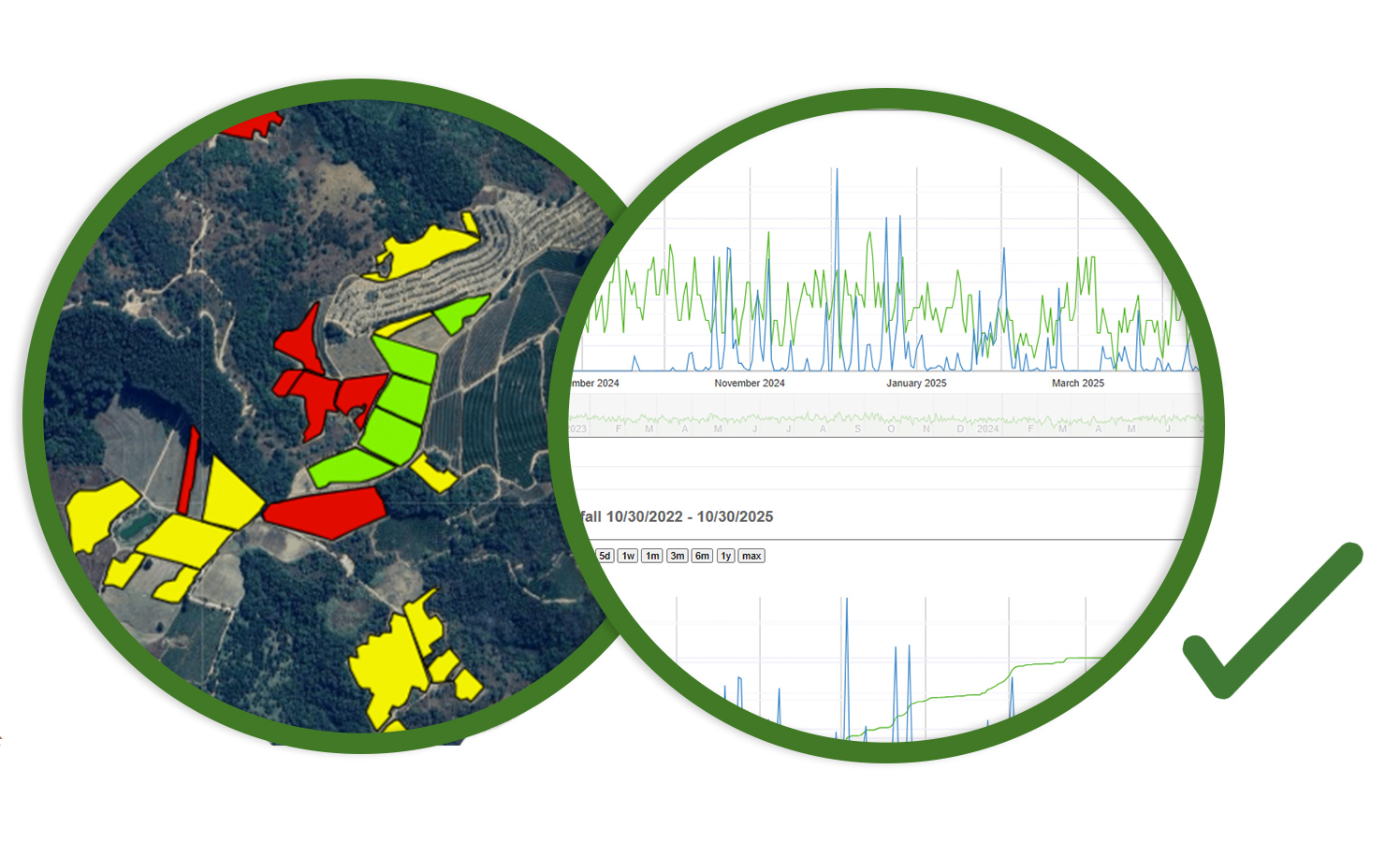Set chart range to 1m
Viewport: 1400px width, 842px height.
pyautogui.click(x=652, y=556)
